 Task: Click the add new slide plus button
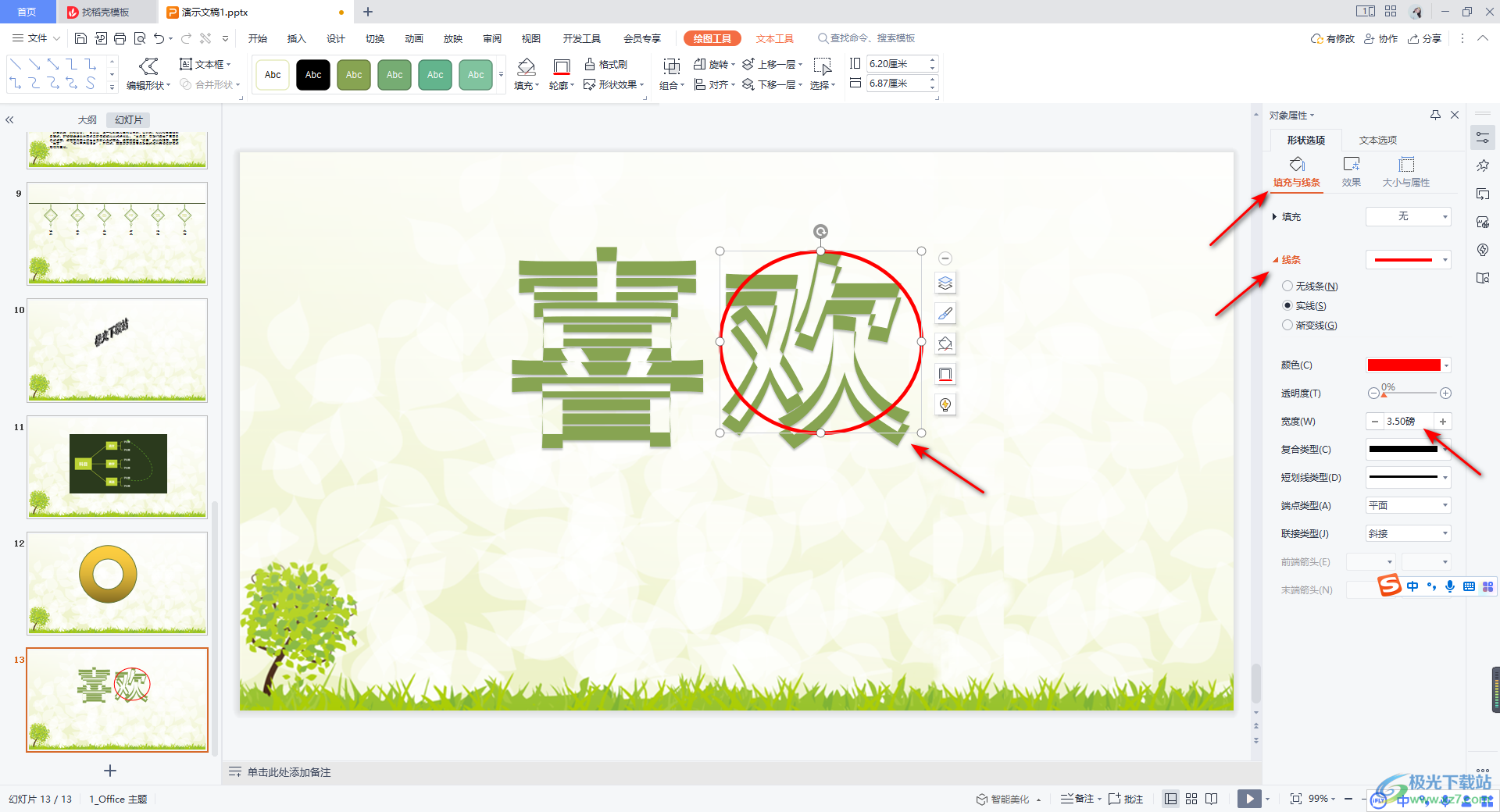click(x=110, y=771)
